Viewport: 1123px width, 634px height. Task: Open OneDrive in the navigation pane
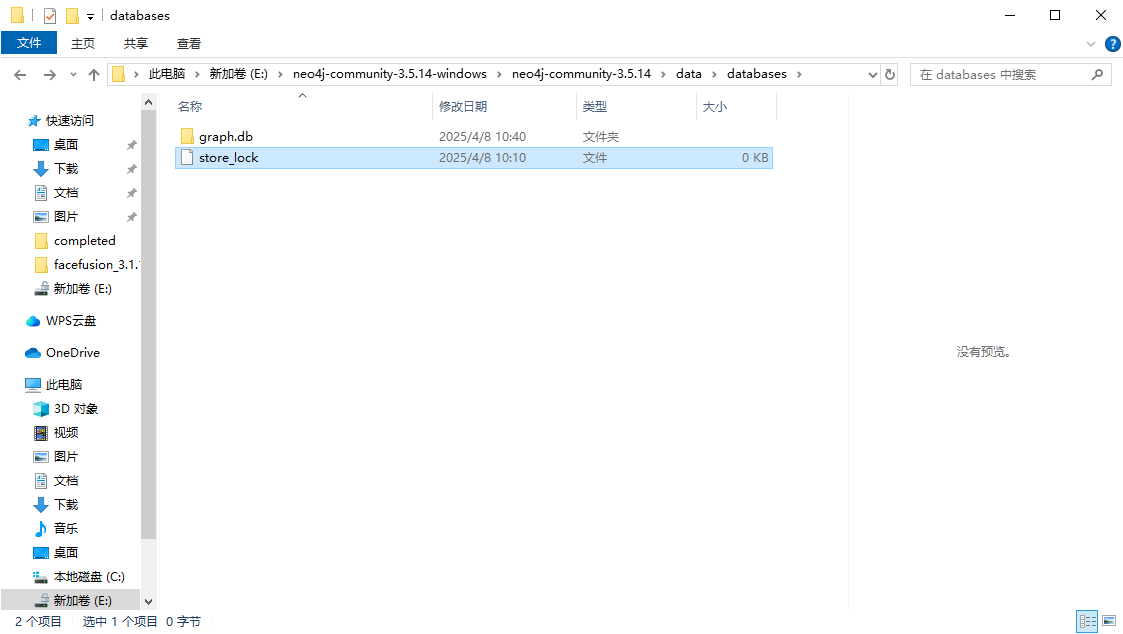click(x=72, y=352)
